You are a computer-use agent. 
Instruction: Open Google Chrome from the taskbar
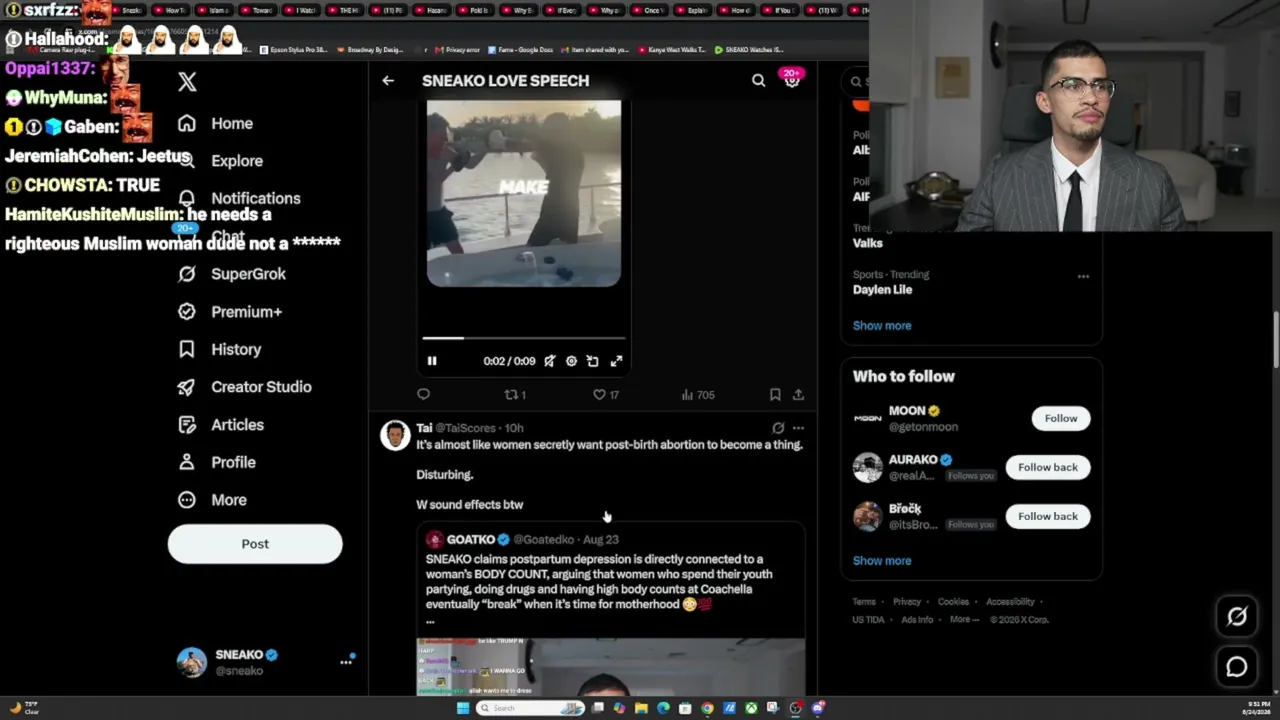tap(707, 708)
